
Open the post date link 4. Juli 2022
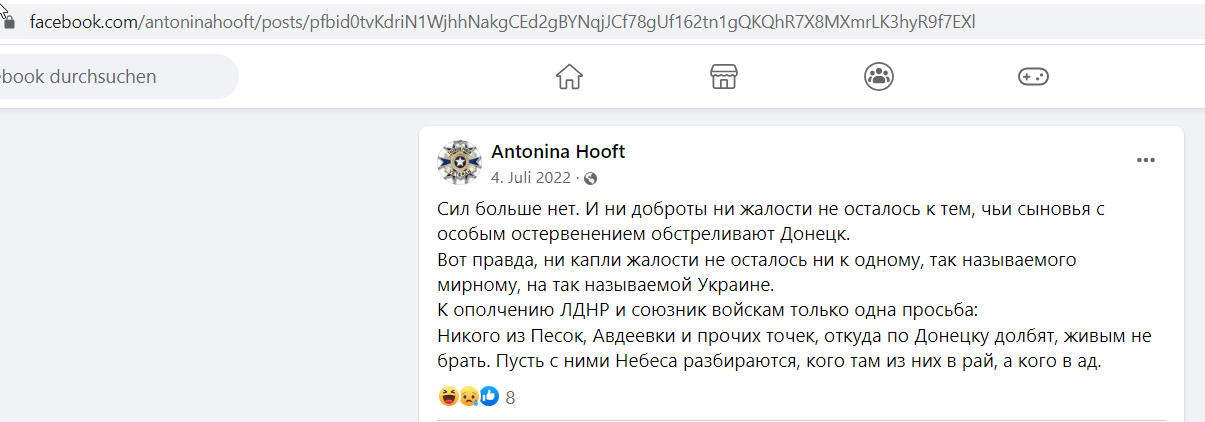(x=530, y=178)
